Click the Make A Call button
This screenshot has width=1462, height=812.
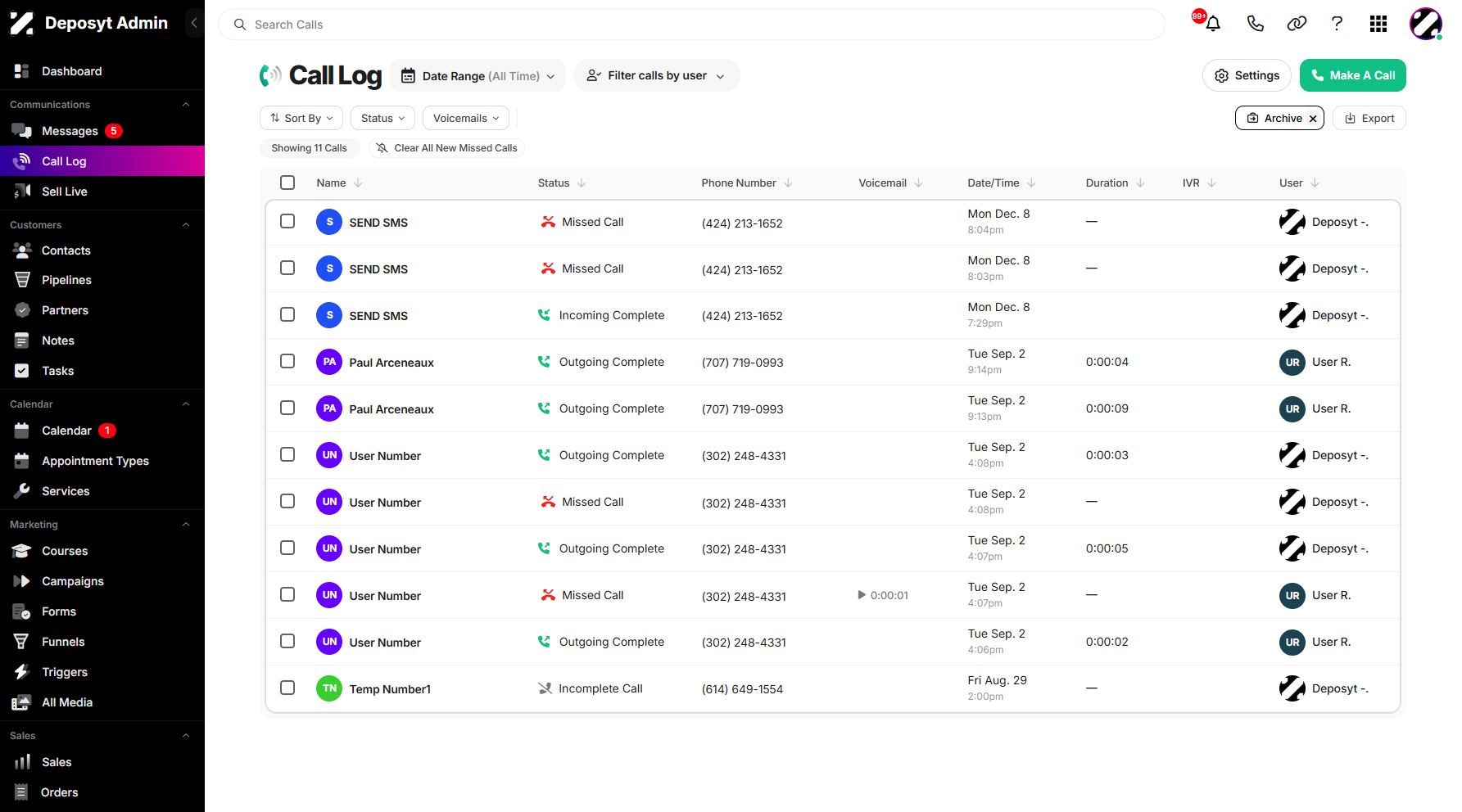1353,75
